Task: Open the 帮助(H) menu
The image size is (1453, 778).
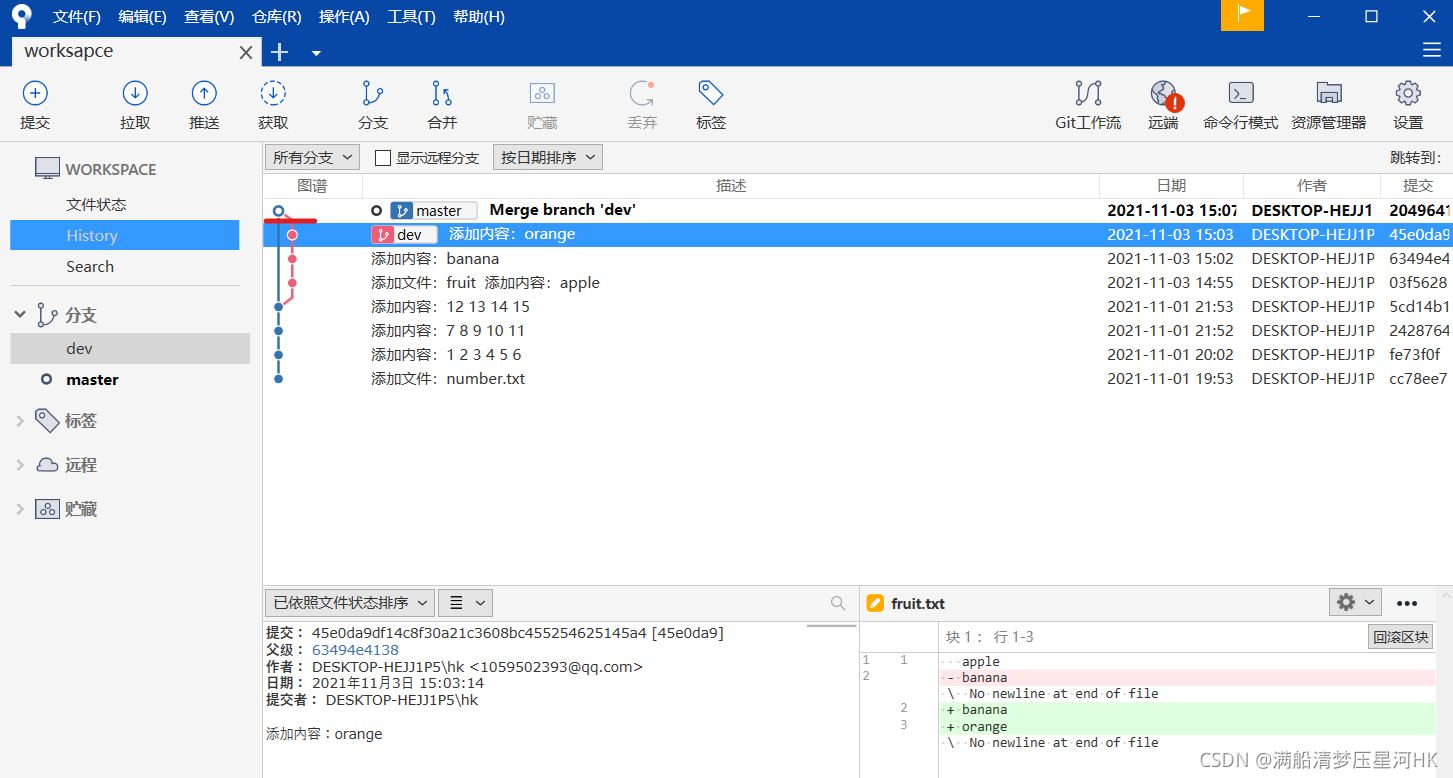Action: click(x=479, y=17)
